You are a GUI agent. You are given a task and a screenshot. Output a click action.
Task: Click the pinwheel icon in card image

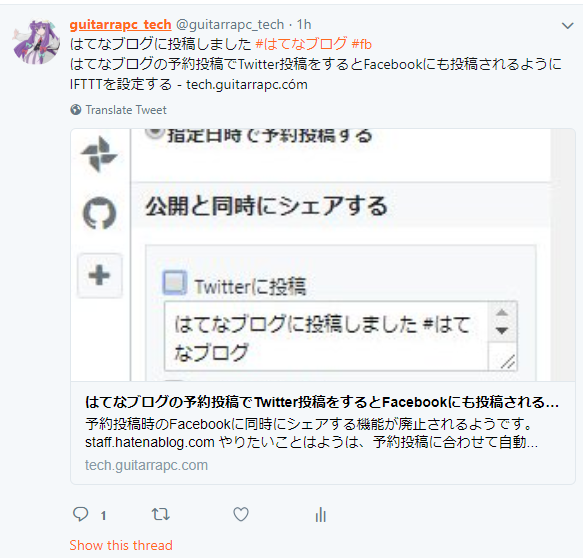point(99,154)
